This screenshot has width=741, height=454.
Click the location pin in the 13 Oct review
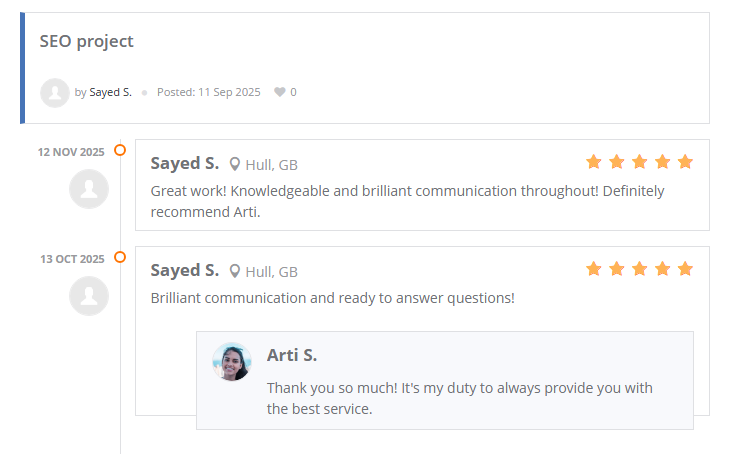pyautogui.click(x=235, y=271)
